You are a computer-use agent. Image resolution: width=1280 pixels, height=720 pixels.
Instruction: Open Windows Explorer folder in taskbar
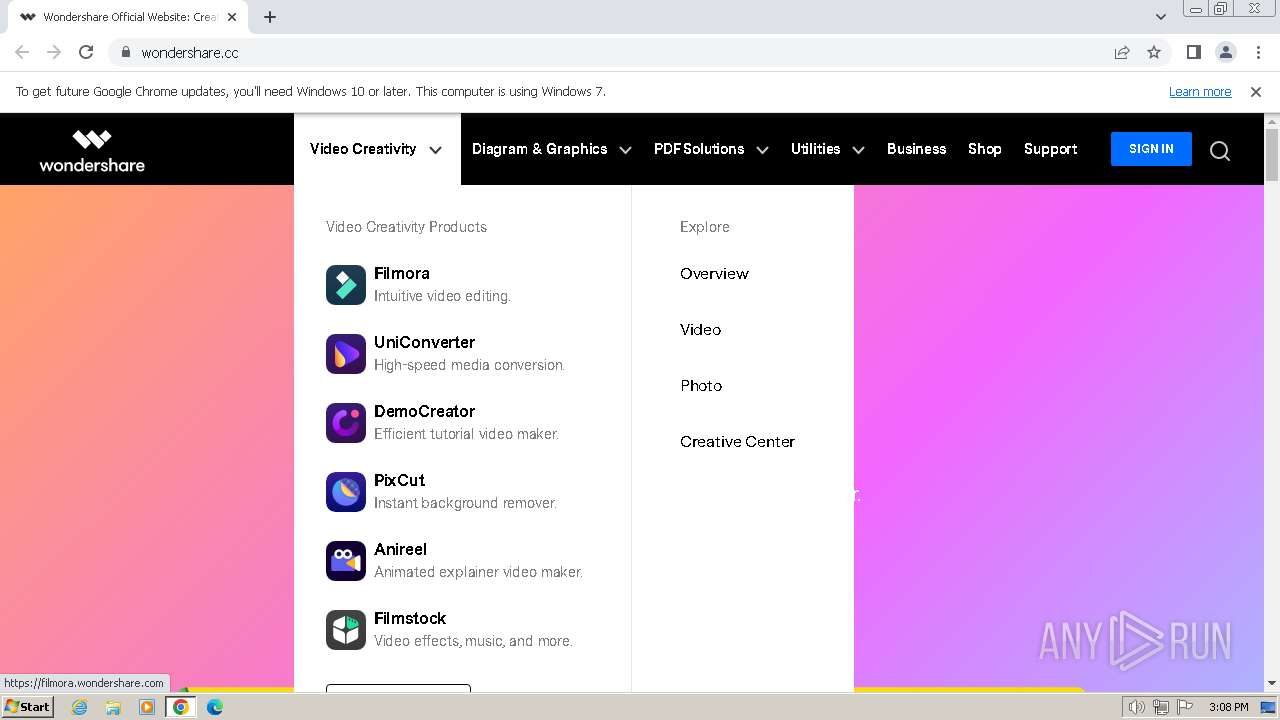(x=113, y=707)
